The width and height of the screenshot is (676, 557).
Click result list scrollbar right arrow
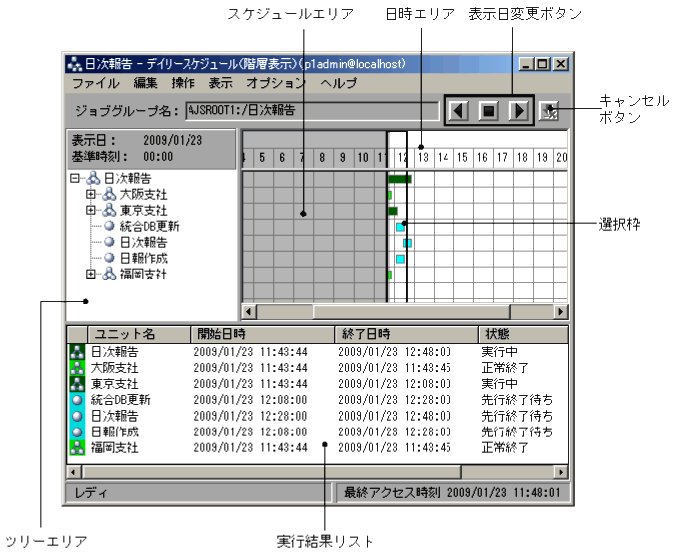tap(561, 472)
